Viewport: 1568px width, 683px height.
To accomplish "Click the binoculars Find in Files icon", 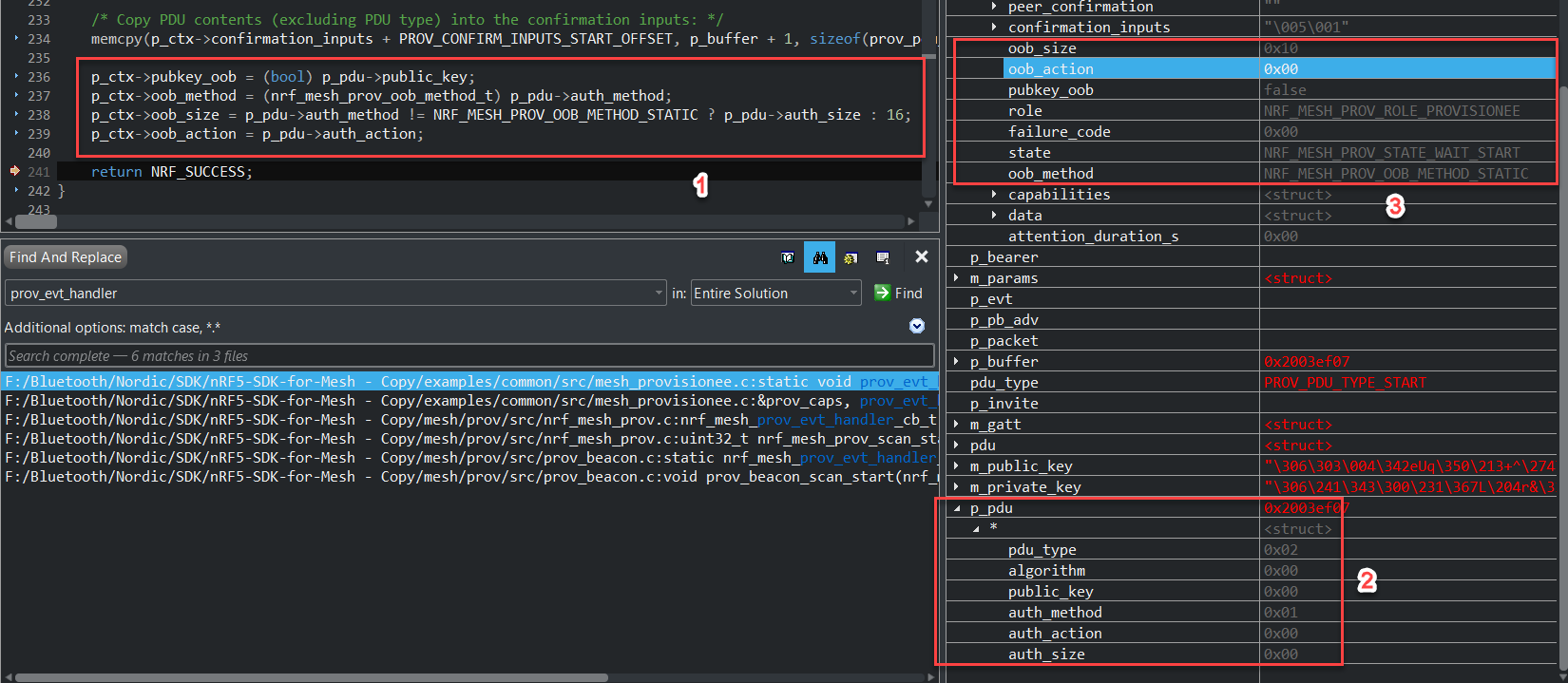I will point(819,257).
